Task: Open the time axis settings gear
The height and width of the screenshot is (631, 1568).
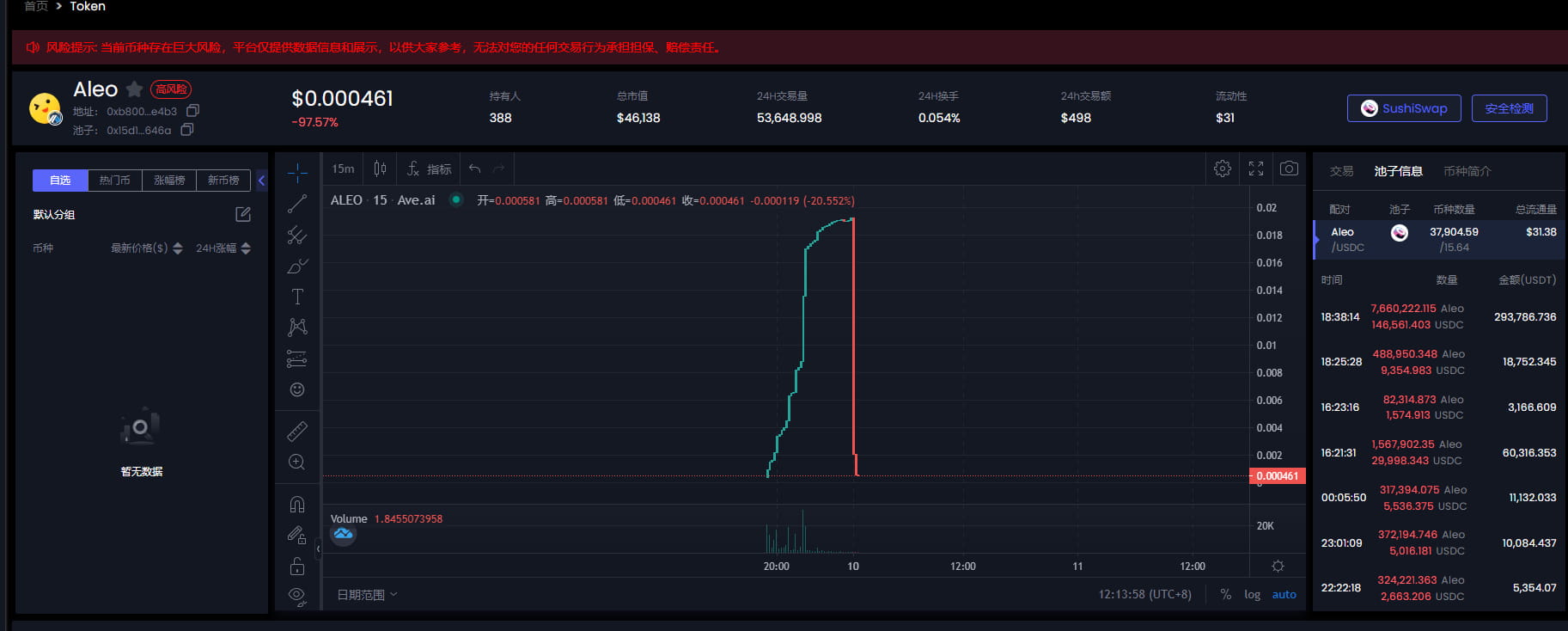Action: point(1278,566)
